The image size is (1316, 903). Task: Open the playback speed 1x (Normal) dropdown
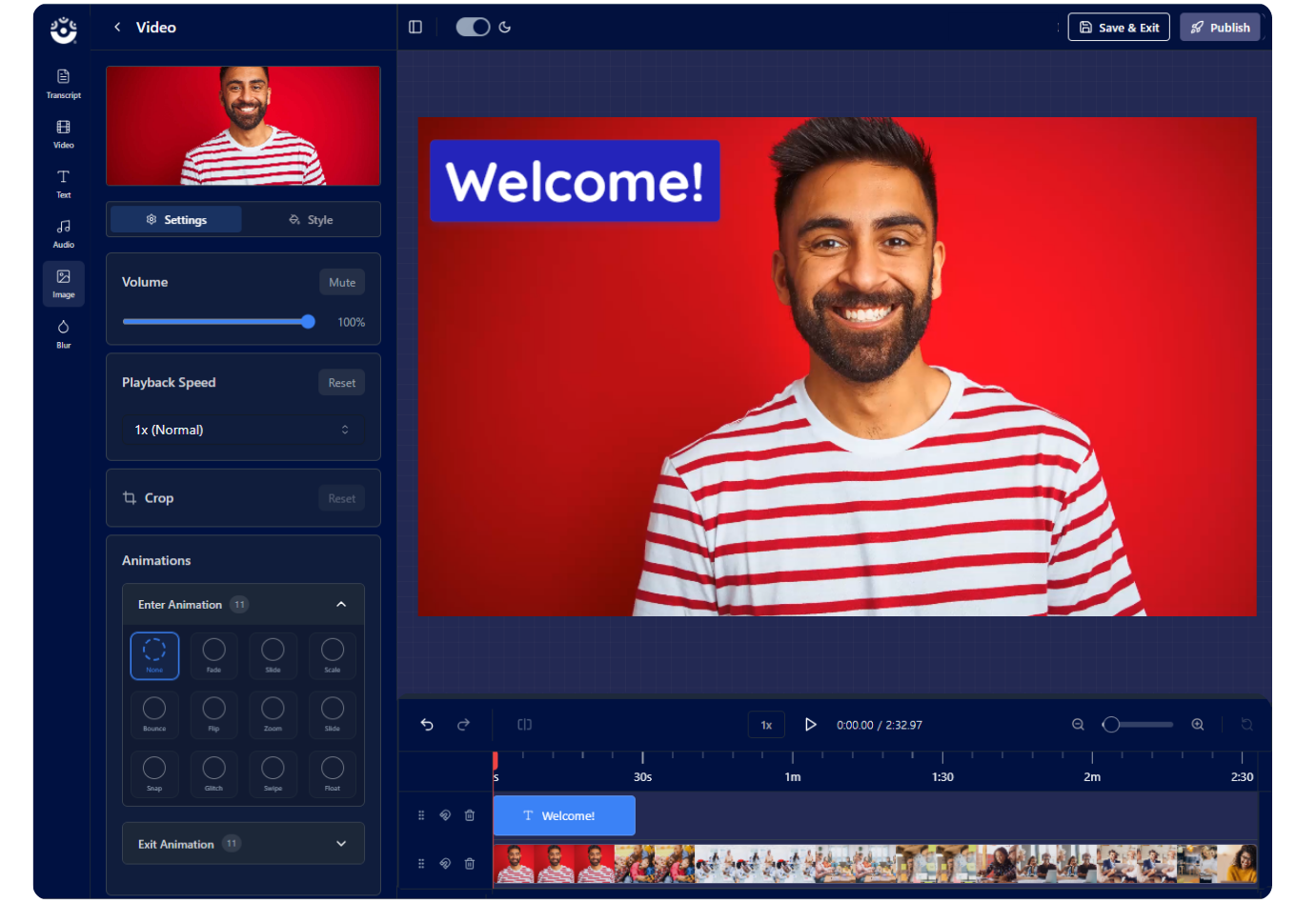pyautogui.click(x=243, y=430)
